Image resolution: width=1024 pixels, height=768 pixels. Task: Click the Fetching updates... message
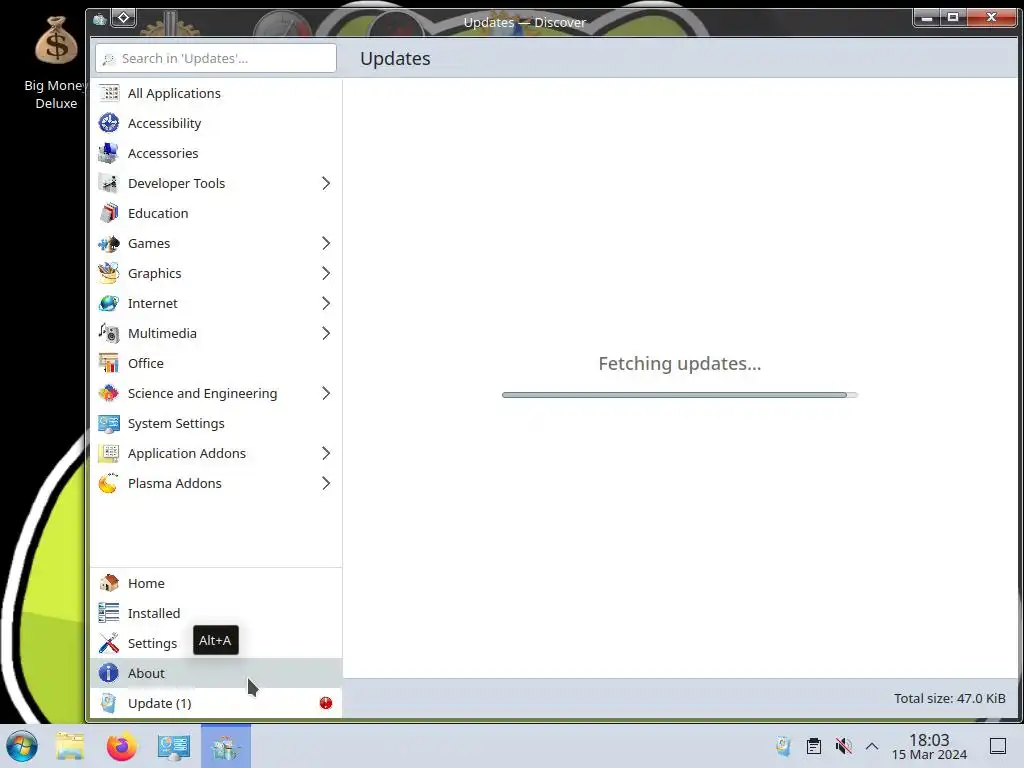click(x=680, y=364)
